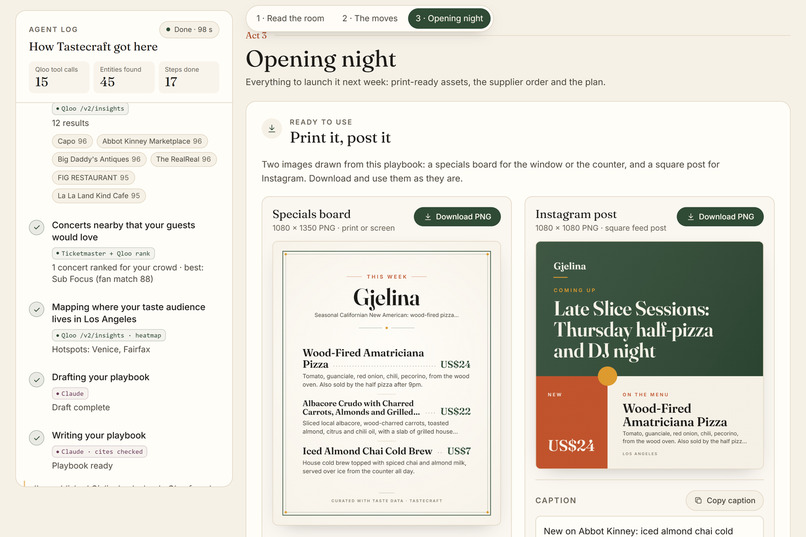Open the Instagram post preview image
This screenshot has height=537, width=806.
click(x=650, y=355)
